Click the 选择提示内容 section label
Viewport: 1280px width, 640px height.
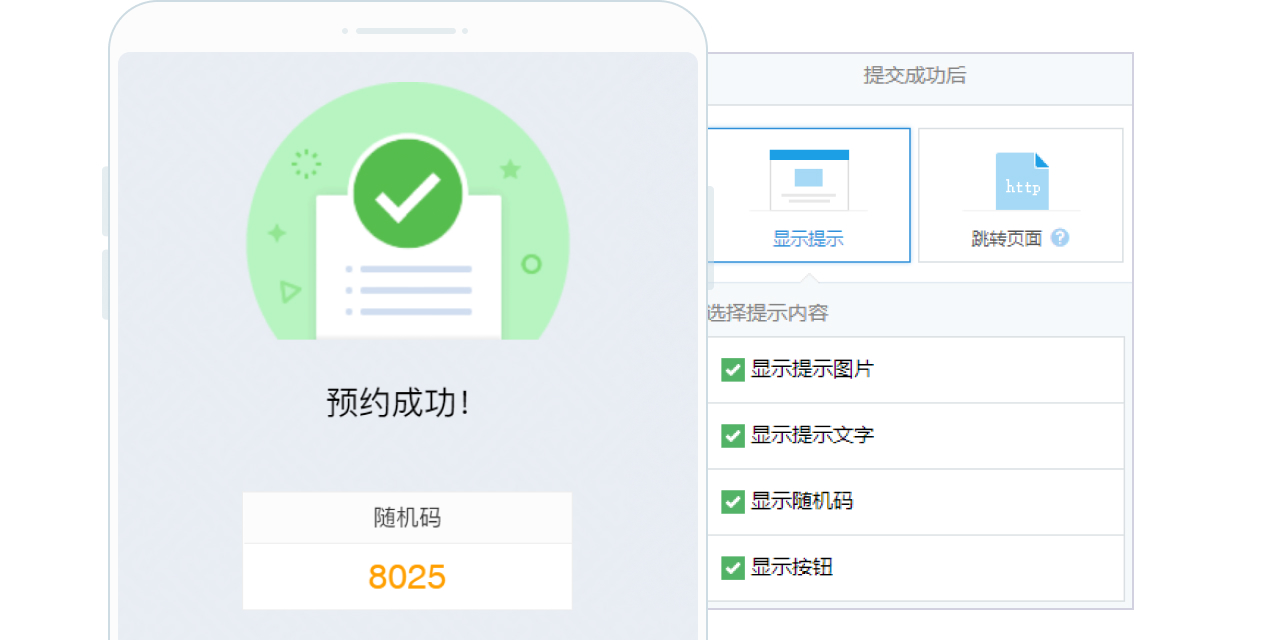(x=767, y=313)
